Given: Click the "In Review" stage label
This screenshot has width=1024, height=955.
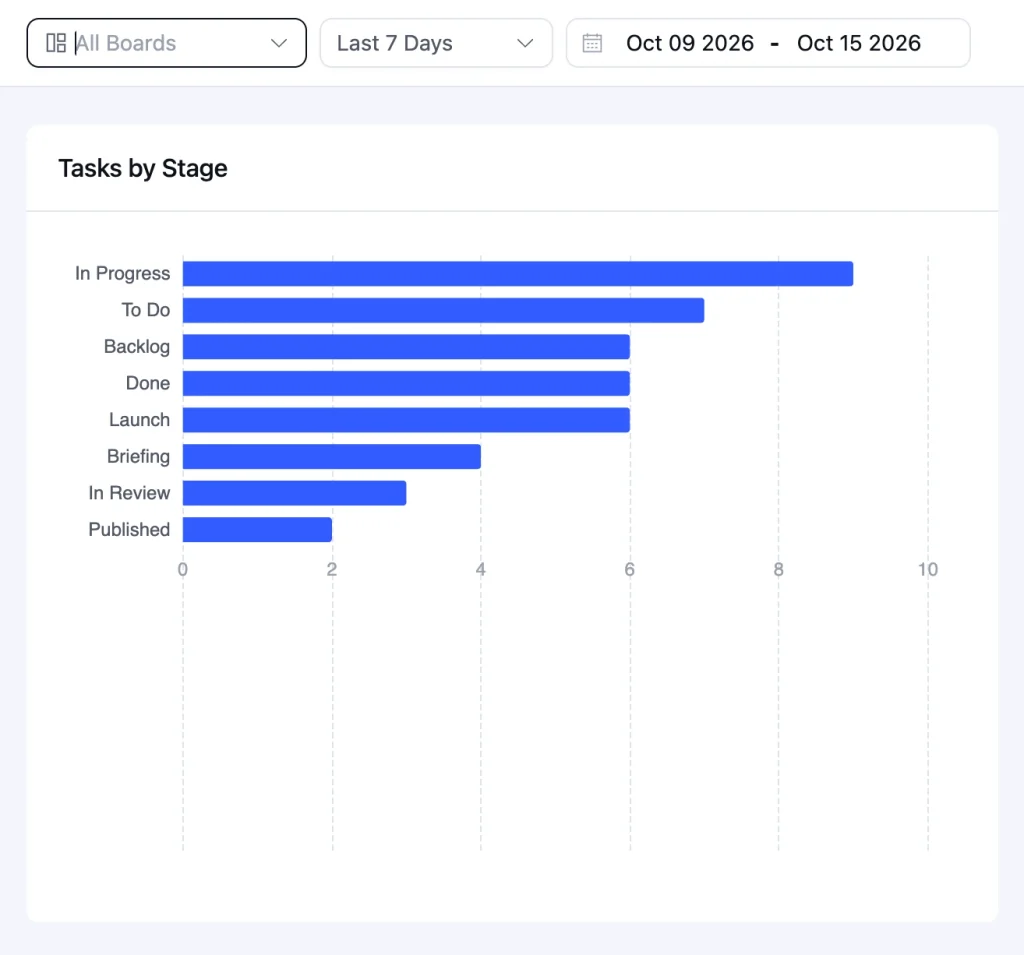Looking at the screenshot, I should tap(129, 493).
